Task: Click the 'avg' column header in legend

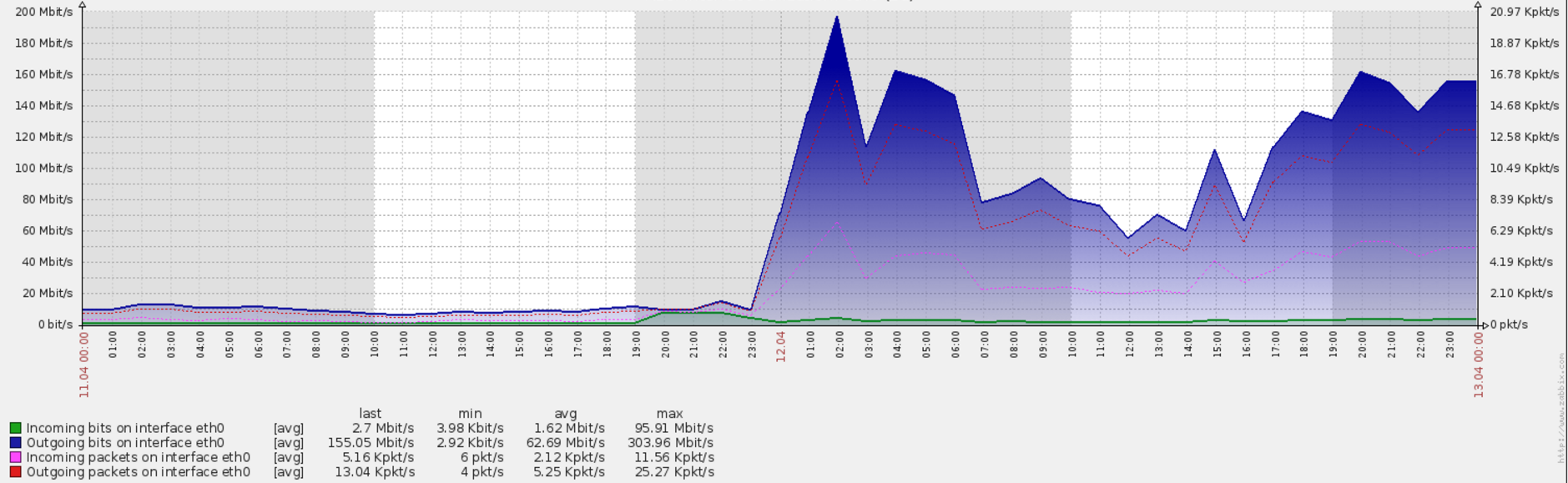Action: [x=566, y=414]
